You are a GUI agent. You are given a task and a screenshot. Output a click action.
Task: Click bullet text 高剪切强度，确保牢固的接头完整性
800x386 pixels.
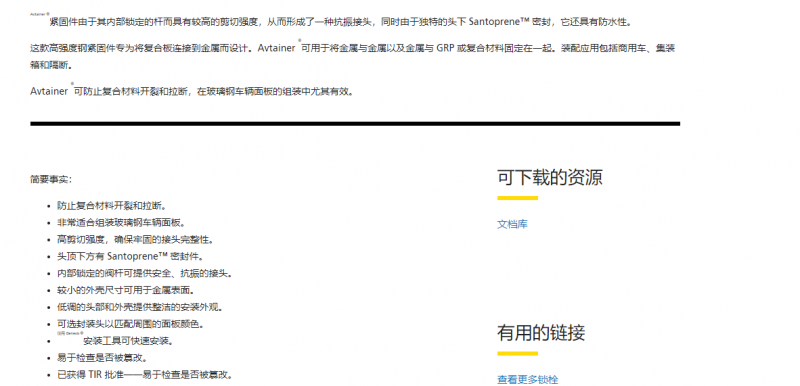[135, 240]
